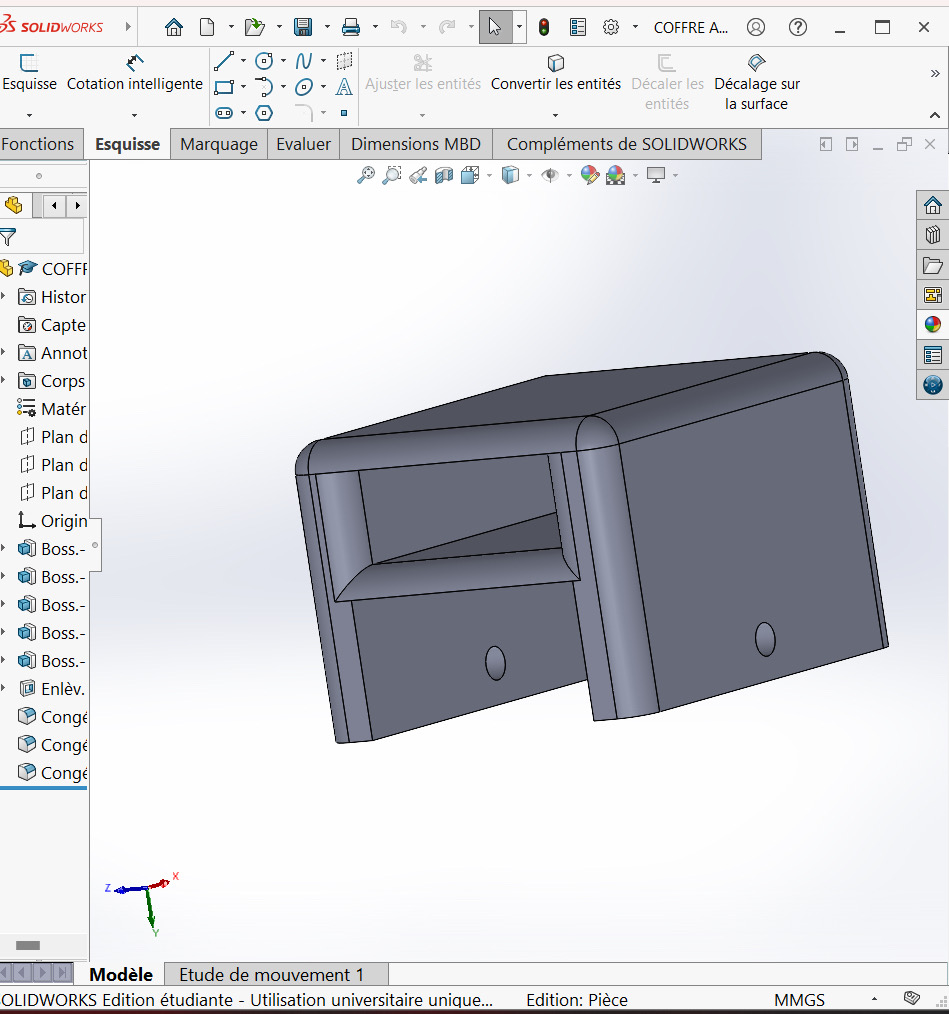Click the Zoom to fit magnifier icon

[x=366, y=176]
